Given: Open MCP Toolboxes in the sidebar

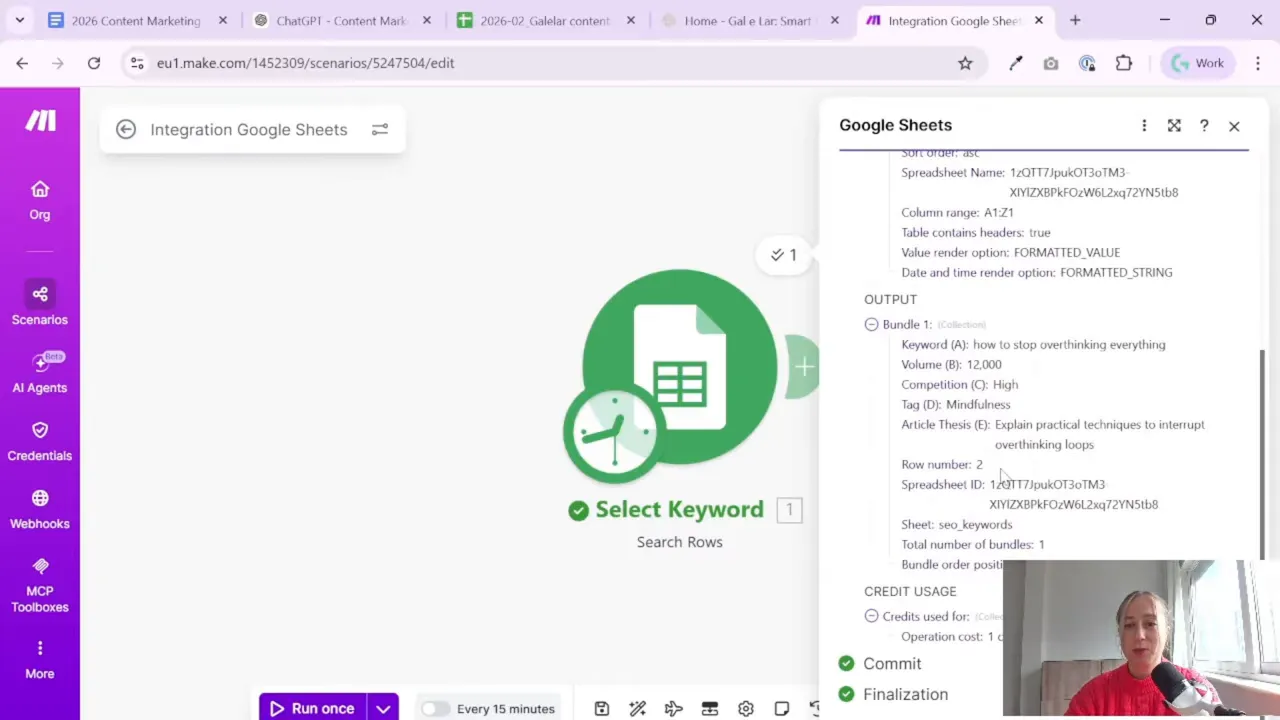Looking at the screenshot, I should (40, 585).
